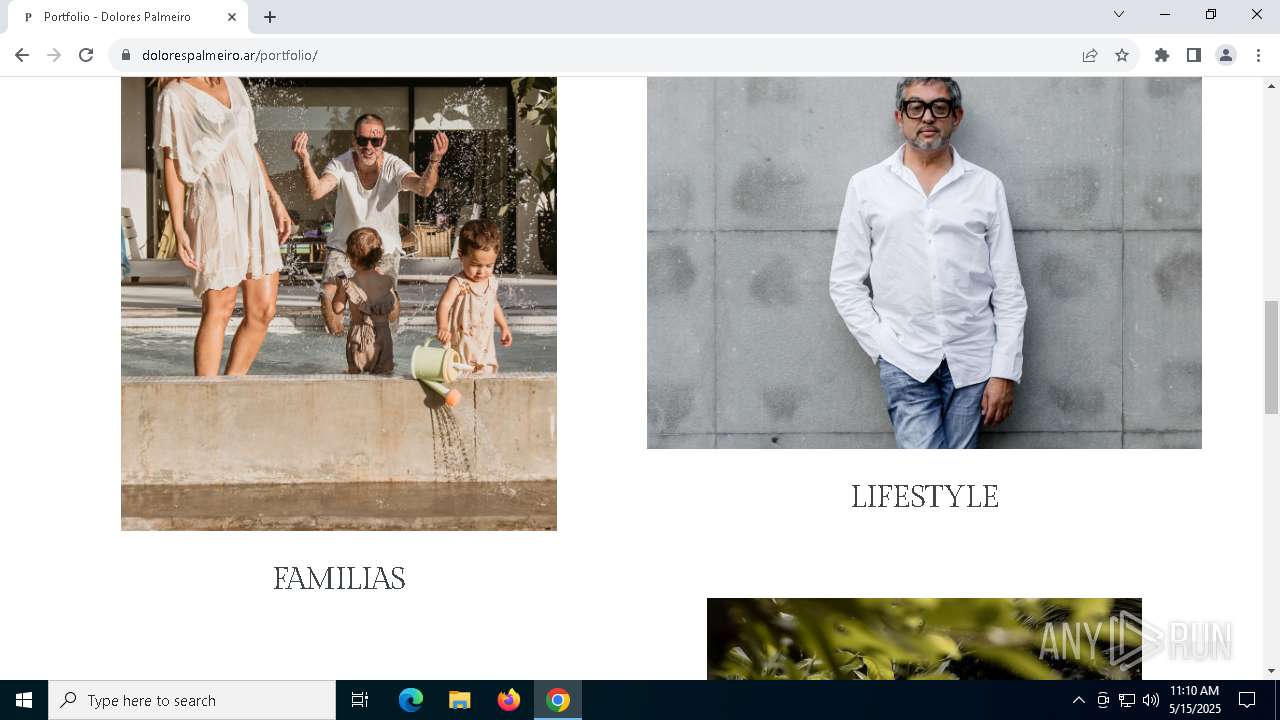The height and width of the screenshot is (720, 1280).
Task: Click the page vertical scrollbar thumb
Action: (x=1272, y=357)
